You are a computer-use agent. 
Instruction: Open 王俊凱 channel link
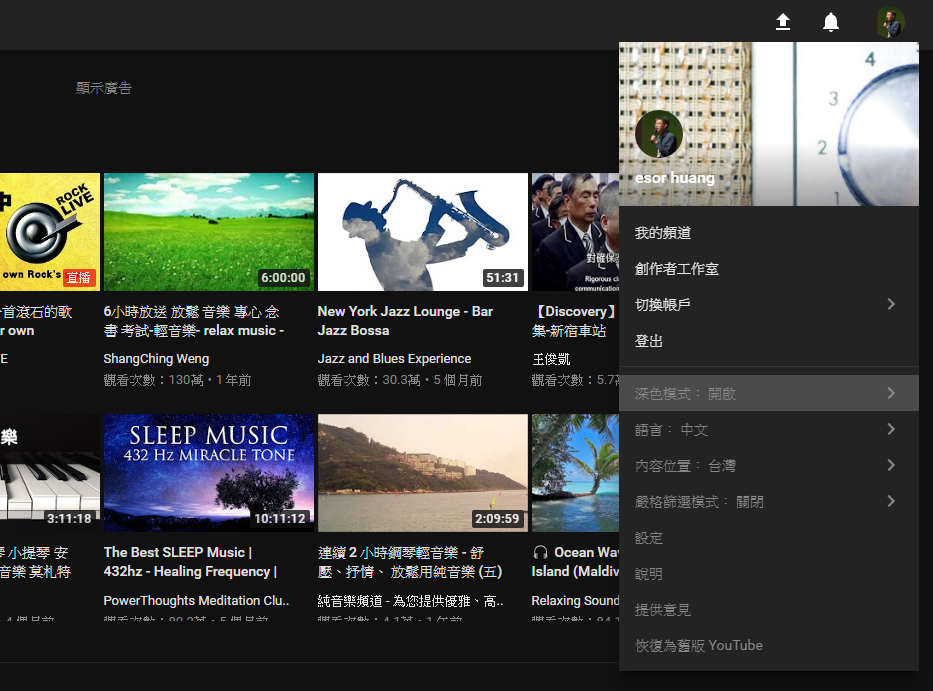551,359
